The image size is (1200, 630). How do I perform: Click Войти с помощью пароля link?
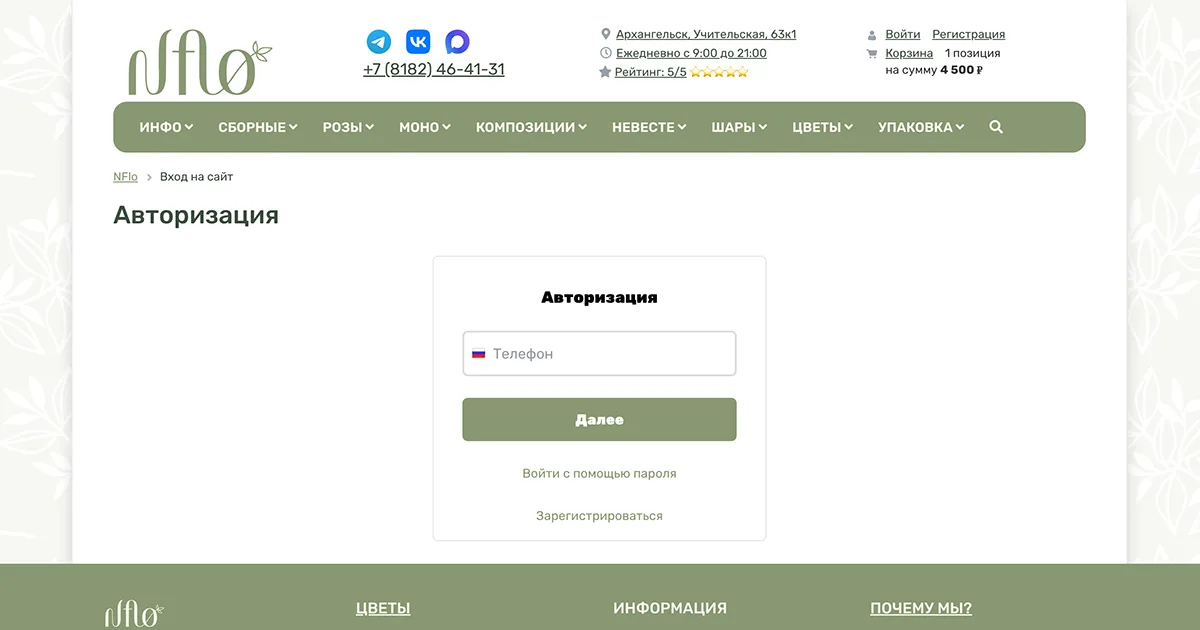click(599, 473)
